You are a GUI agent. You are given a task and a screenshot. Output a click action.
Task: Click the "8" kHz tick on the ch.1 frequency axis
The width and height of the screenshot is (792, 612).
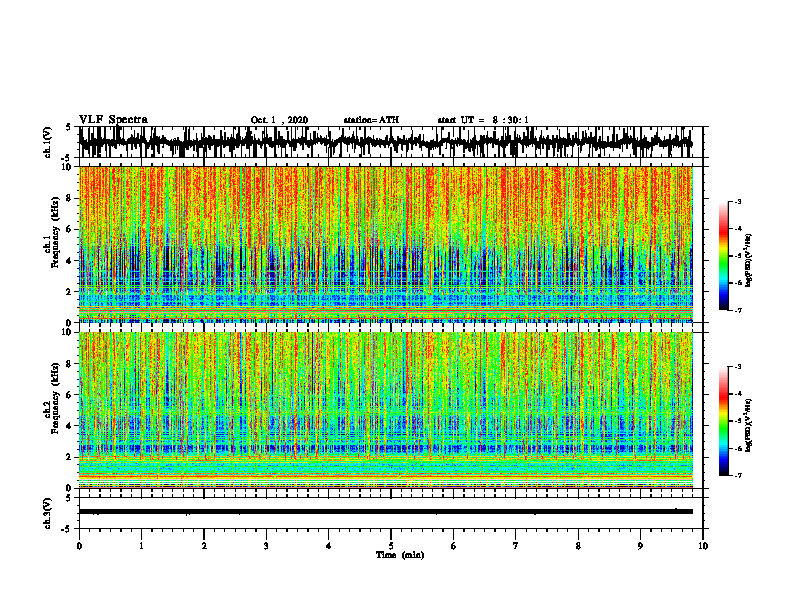click(70, 198)
